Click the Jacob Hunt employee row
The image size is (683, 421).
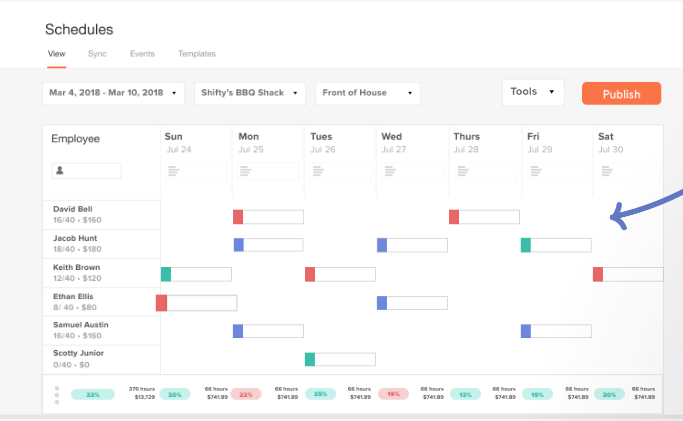pyautogui.click(x=101, y=244)
